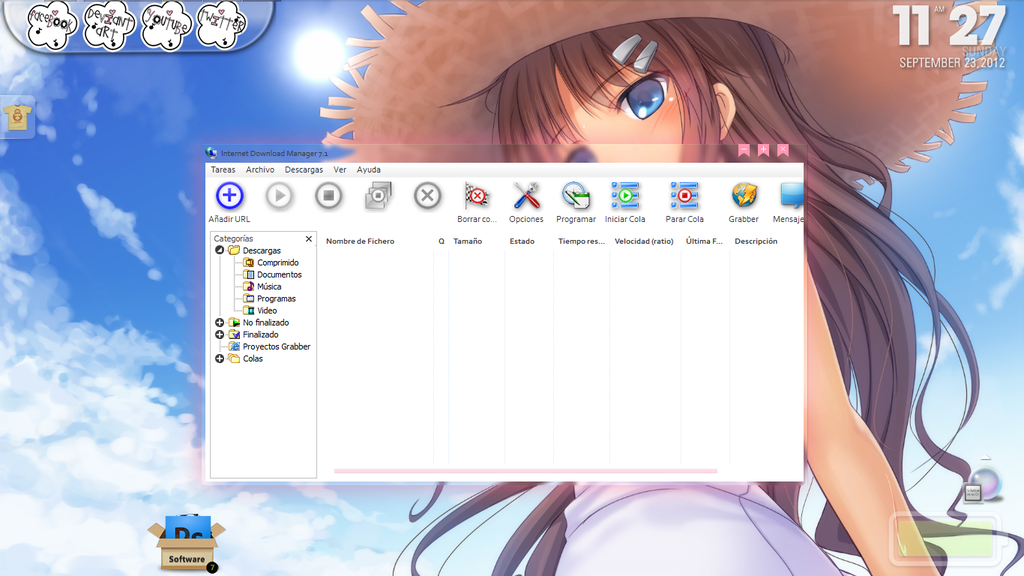
Task: Open the Programar scheduler icon
Action: click(575, 196)
